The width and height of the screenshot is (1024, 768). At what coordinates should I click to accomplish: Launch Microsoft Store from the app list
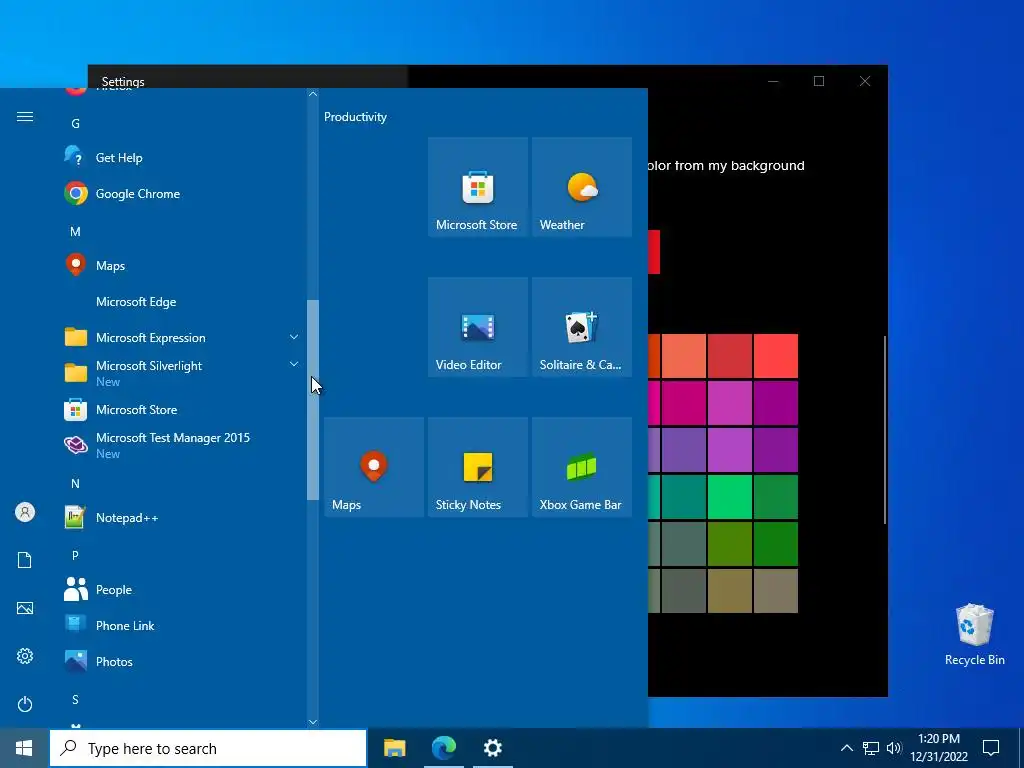coord(183,409)
